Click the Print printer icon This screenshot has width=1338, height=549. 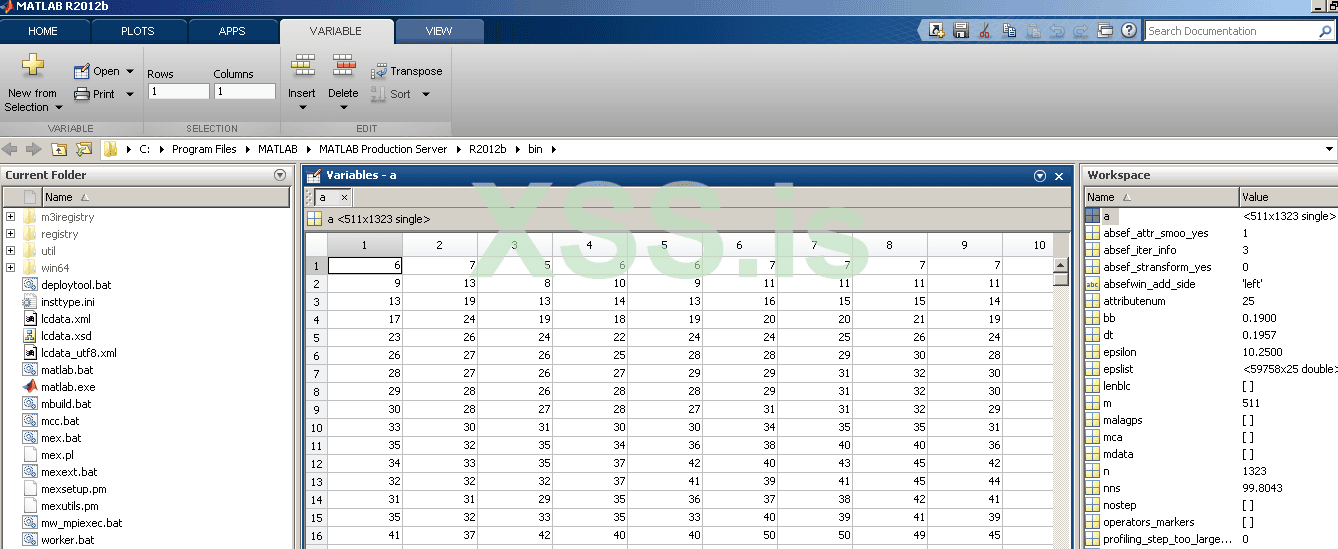pyautogui.click(x=82, y=95)
